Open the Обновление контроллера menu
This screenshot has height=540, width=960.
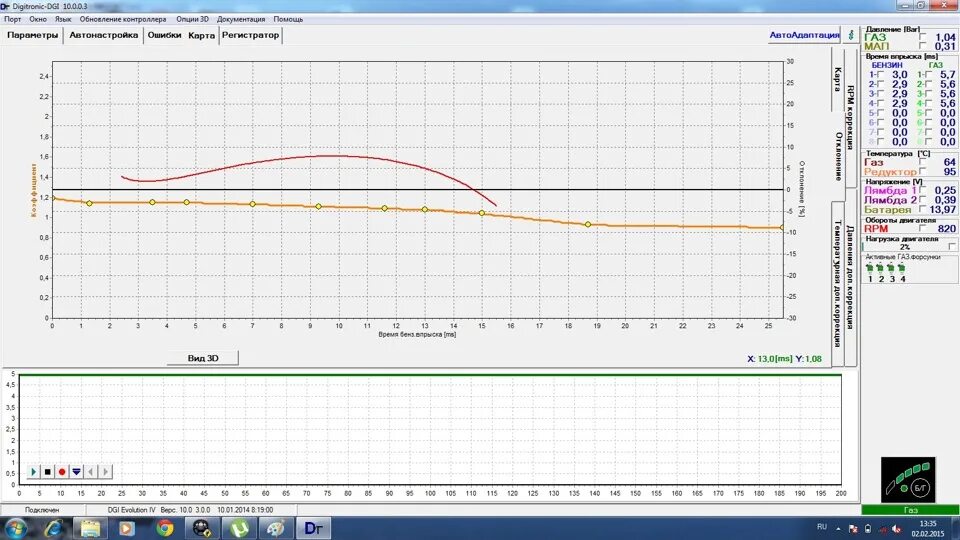click(x=123, y=19)
